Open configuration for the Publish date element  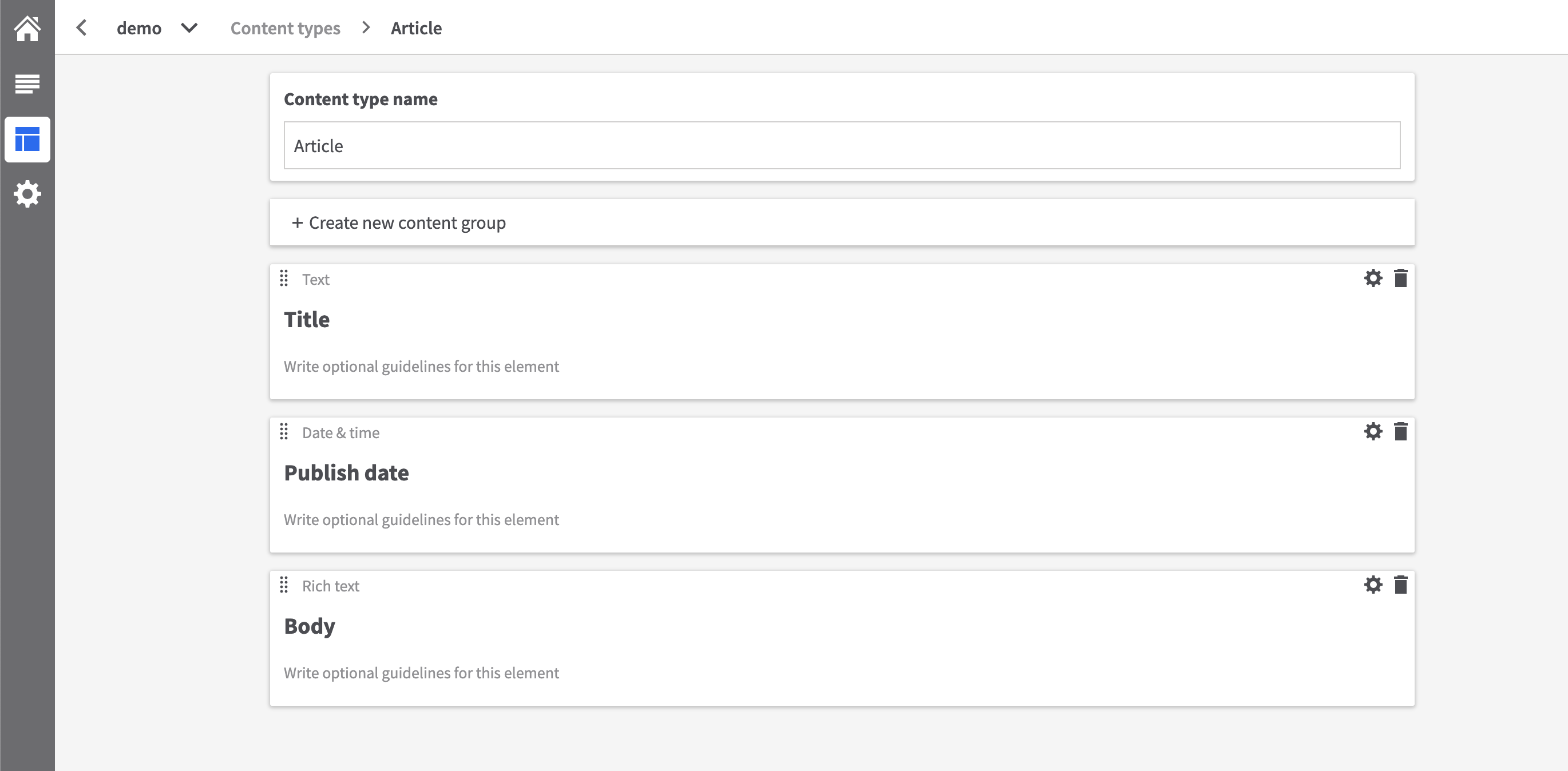point(1373,431)
